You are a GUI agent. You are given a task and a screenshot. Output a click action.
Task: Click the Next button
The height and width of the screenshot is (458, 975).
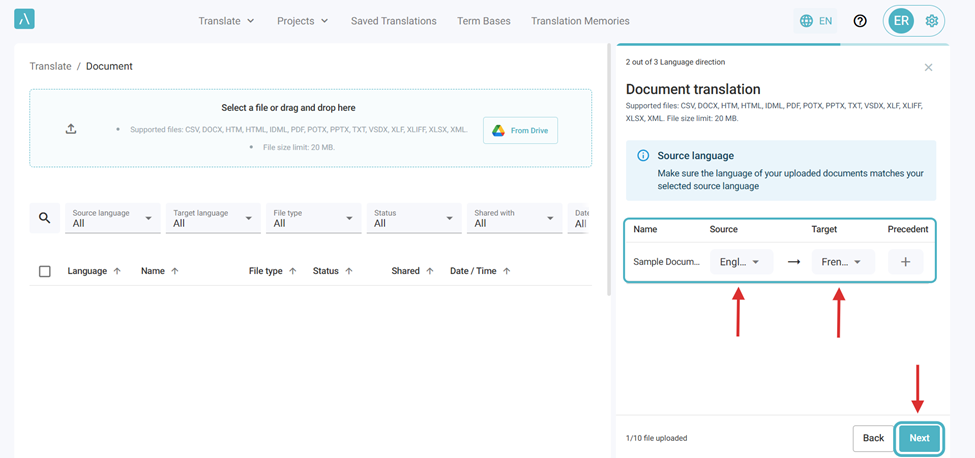click(919, 438)
